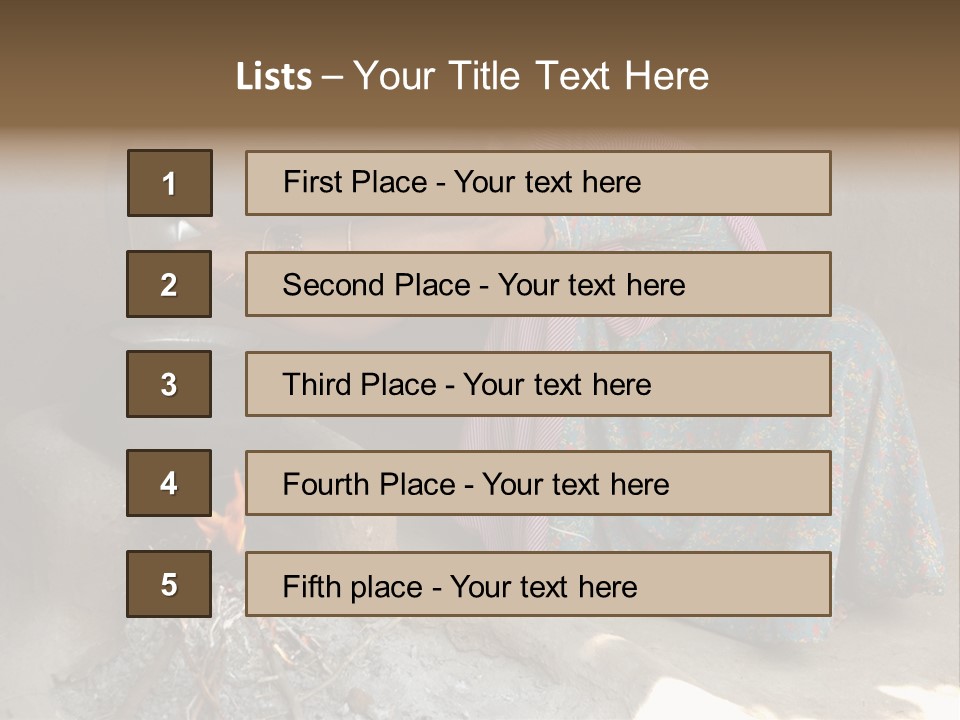Image resolution: width=960 pixels, height=720 pixels.
Task: Click the number 5 square
Action: click(169, 584)
